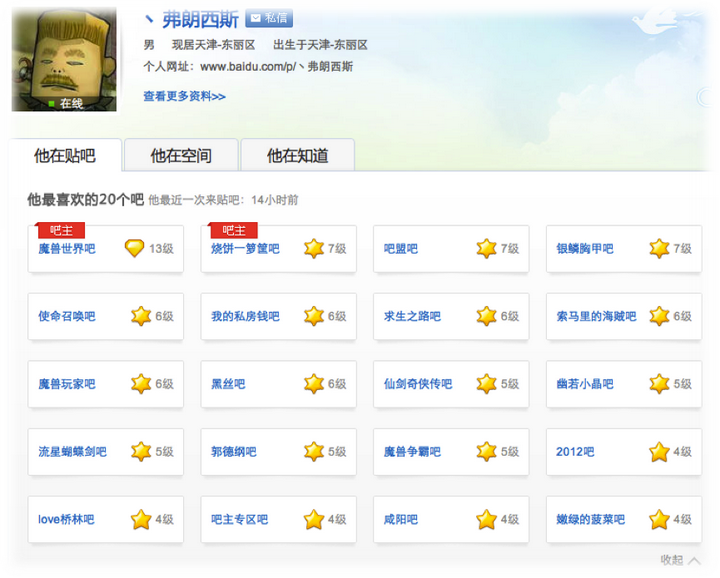Click 14小时前 last visit text
Image resolution: width=720 pixels, height=578 pixels.
coord(275,200)
